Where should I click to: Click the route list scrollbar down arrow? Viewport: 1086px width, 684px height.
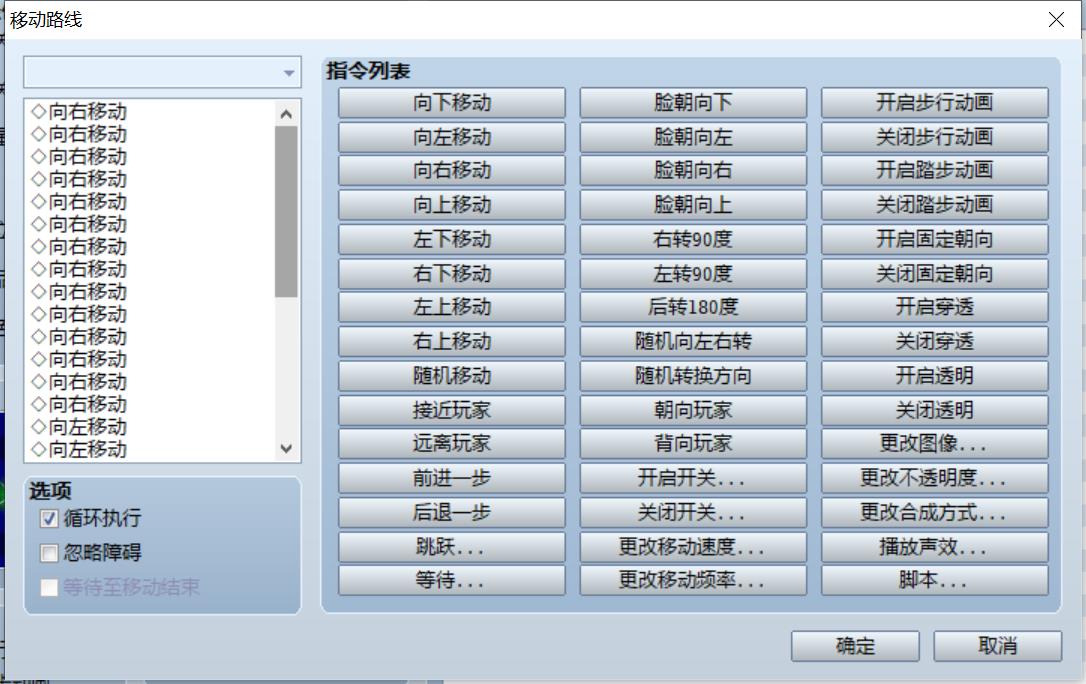(286, 449)
